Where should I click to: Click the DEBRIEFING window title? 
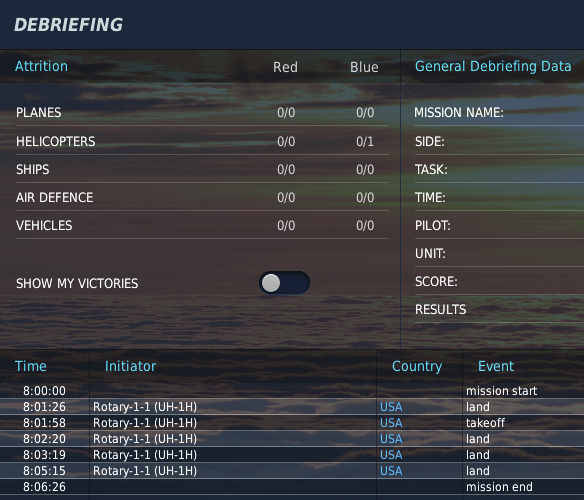(69, 25)
